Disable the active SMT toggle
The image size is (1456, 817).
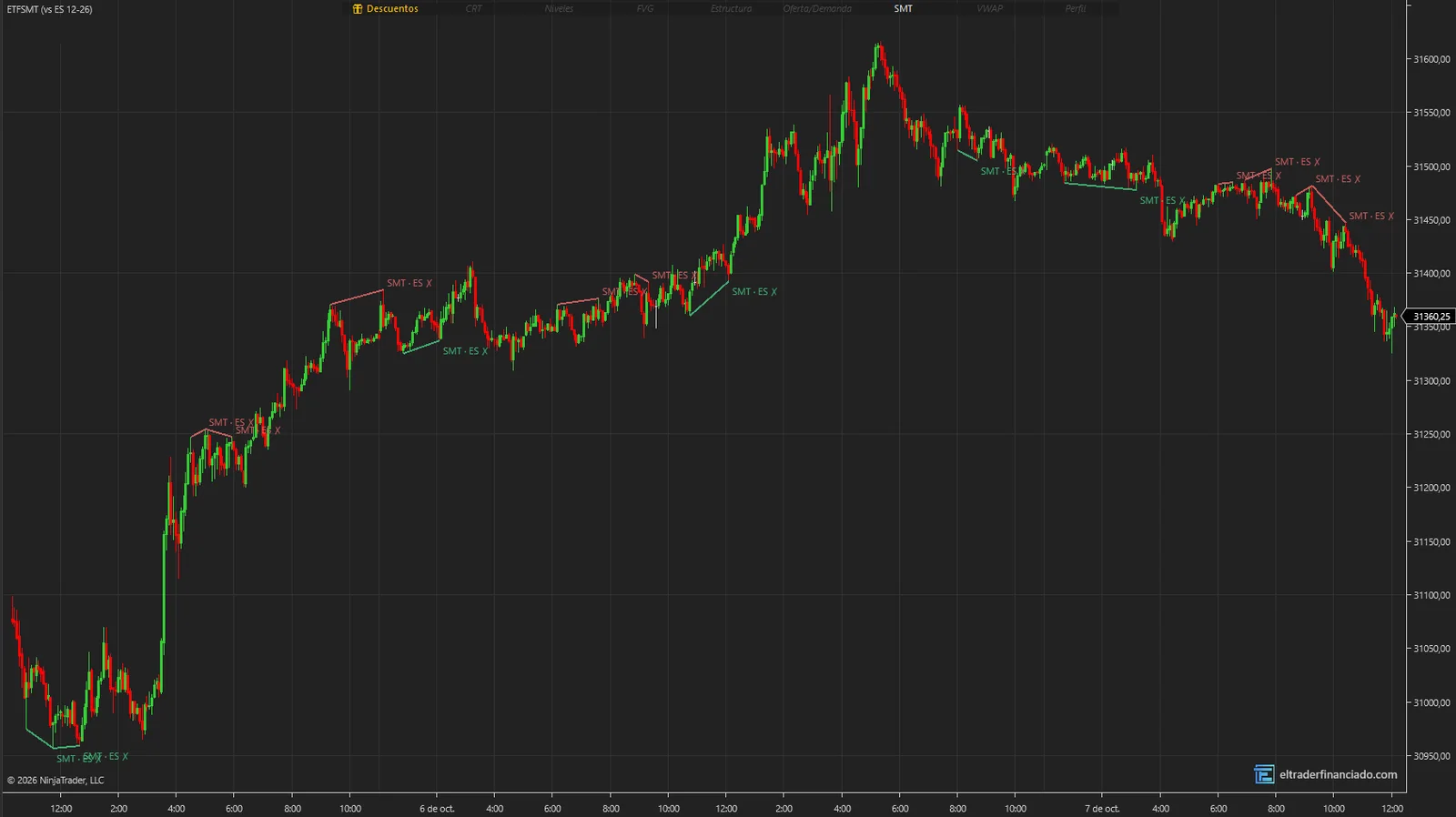point(903,9)
